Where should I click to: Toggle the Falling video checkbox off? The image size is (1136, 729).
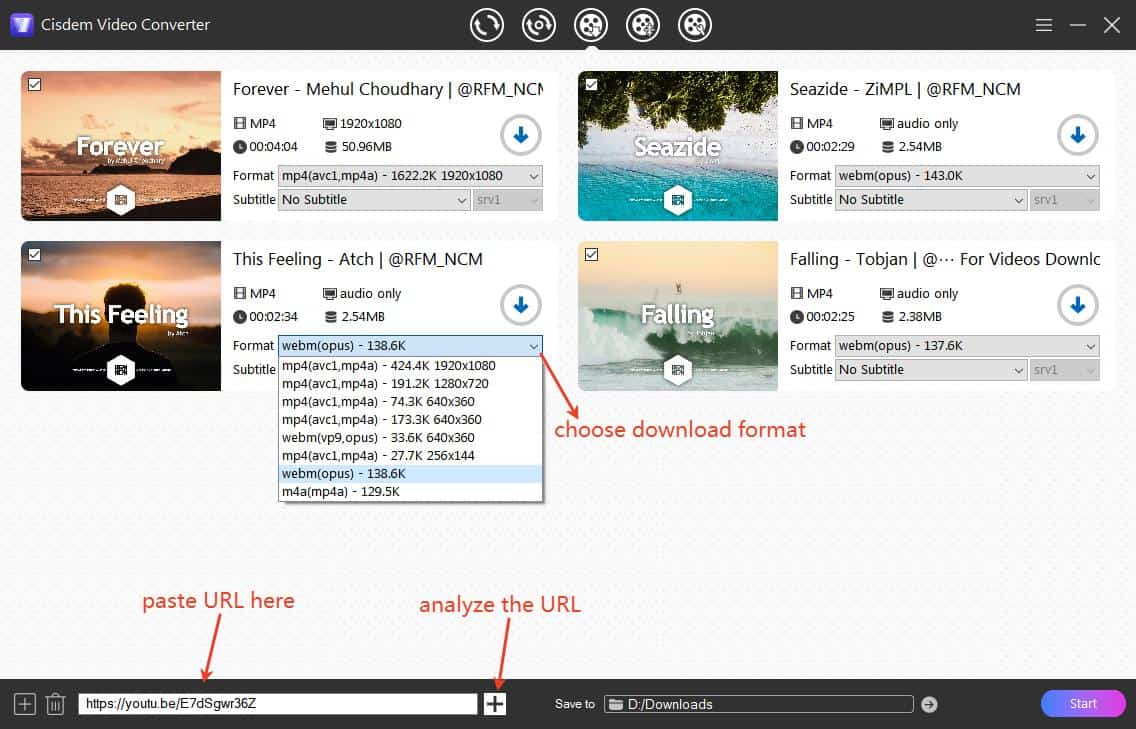pos(592,256)
